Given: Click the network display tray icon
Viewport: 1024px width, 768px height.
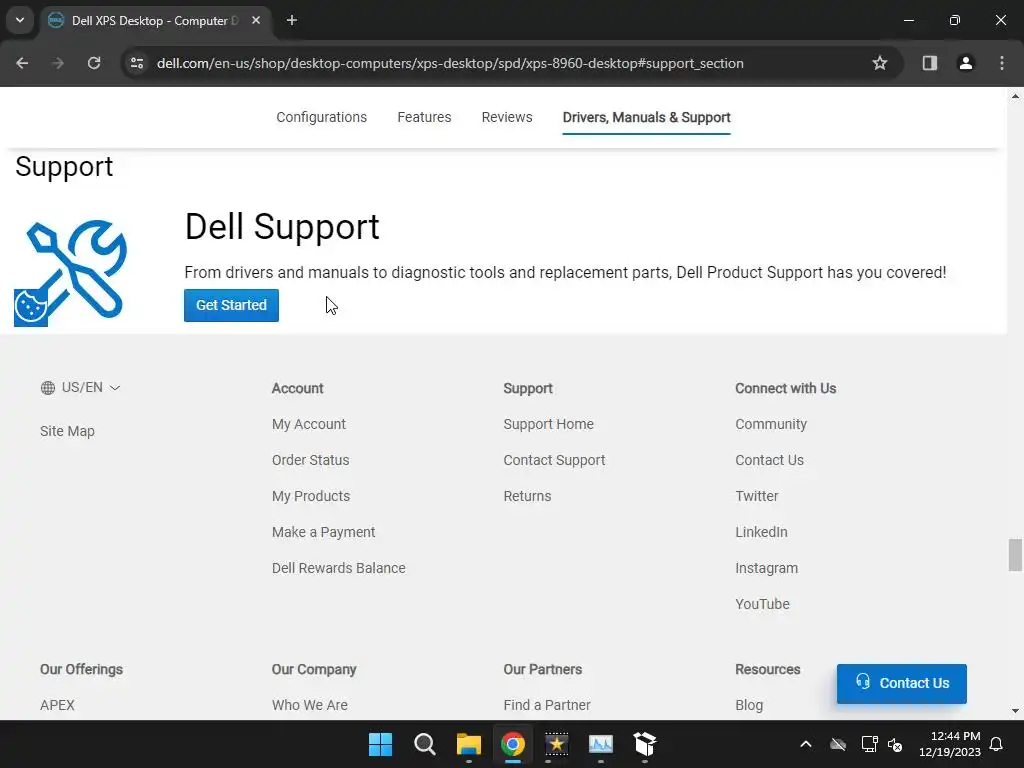Looking at the screenshot, I should [x=869, y=744].
